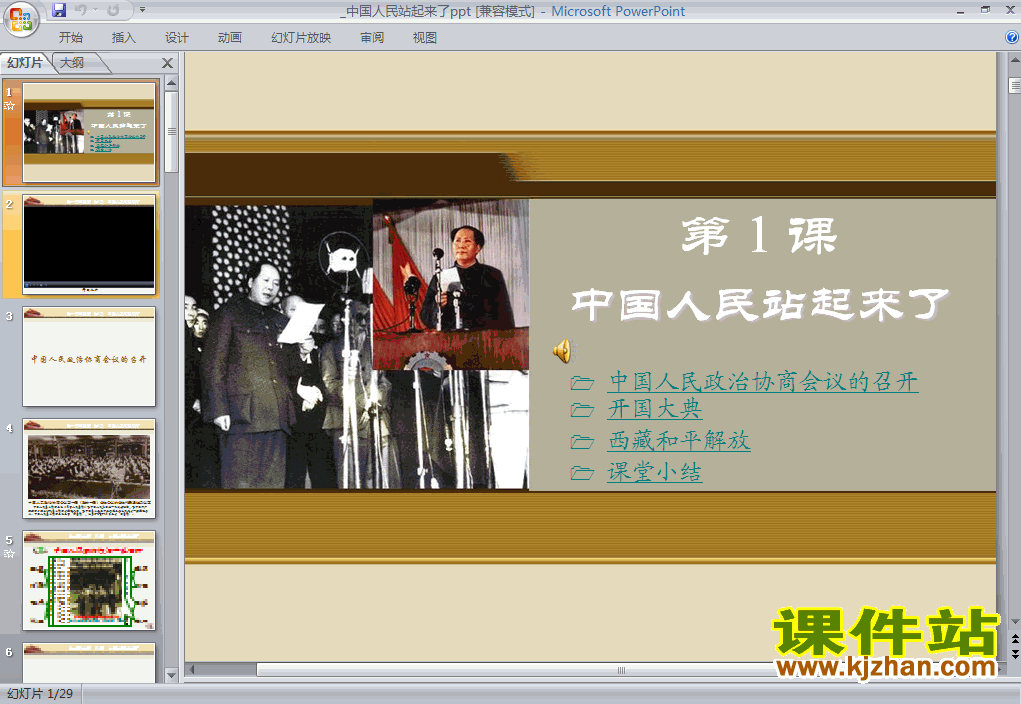Switch to the 设计 ribbon tab

176,38
